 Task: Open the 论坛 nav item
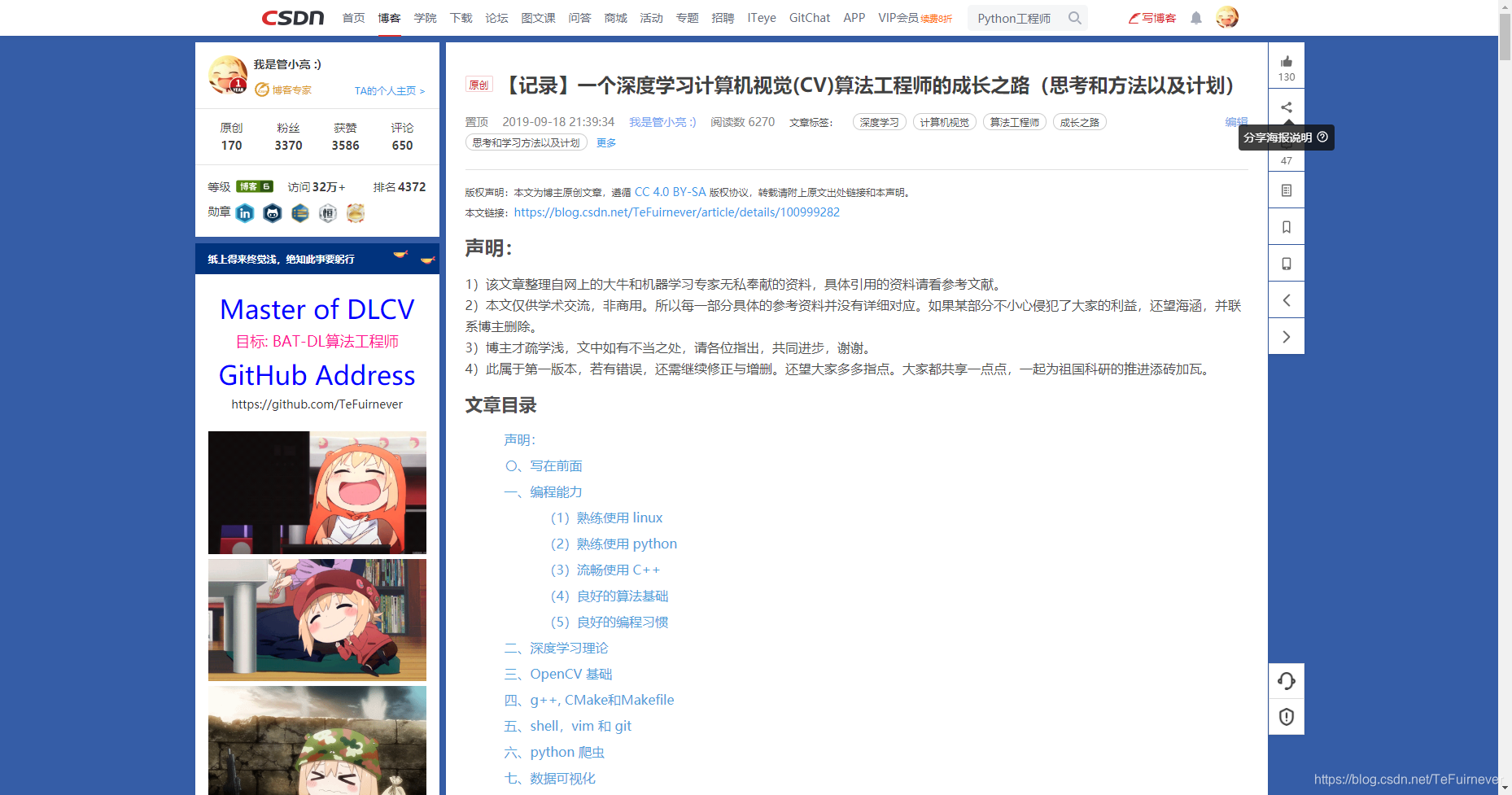[x=496, y=18]
